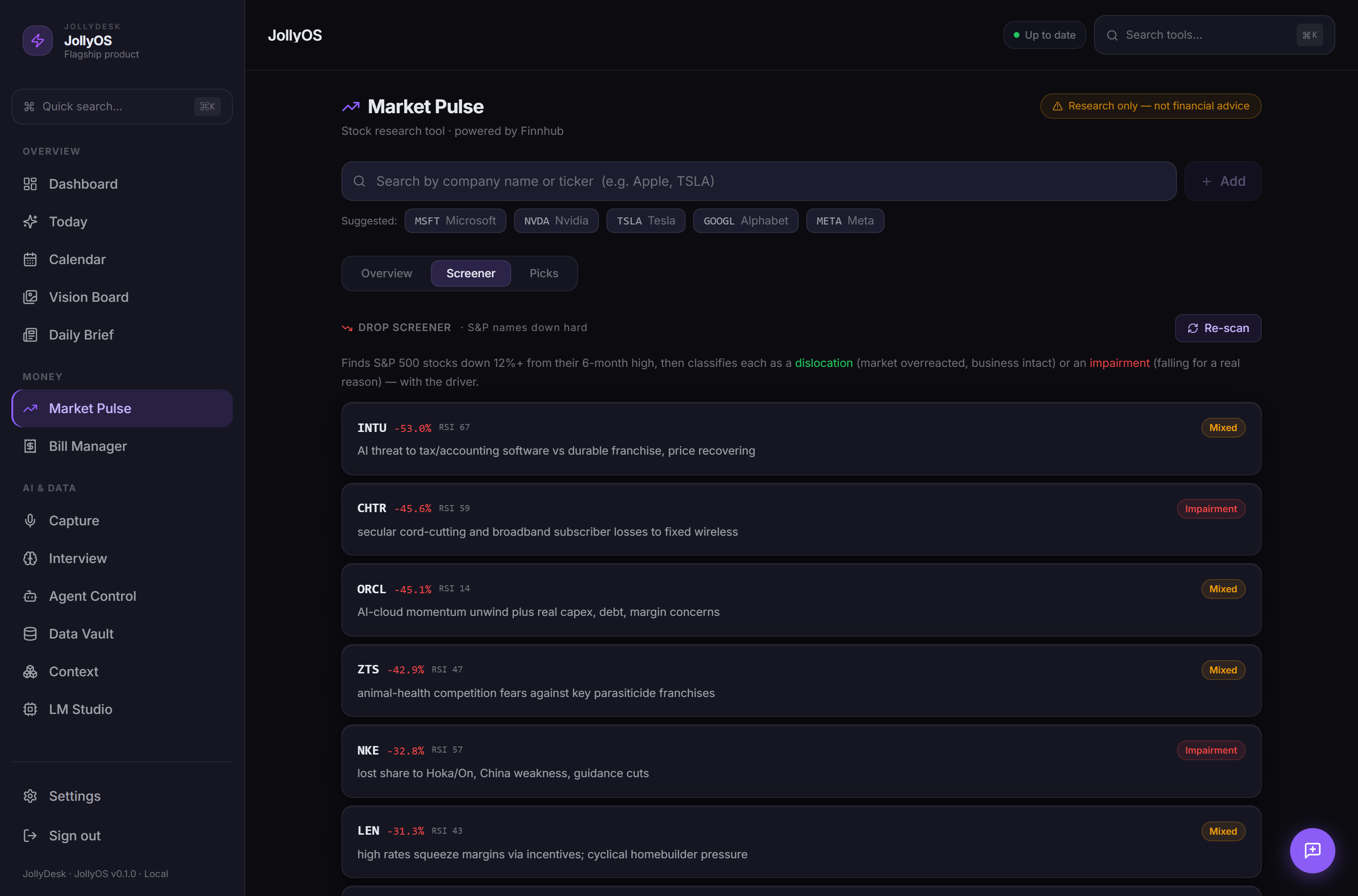Viewport: 1358px width, 896px height.
Task: Click the Mixed badge on ORCL row
Action: coord(1223,589)
